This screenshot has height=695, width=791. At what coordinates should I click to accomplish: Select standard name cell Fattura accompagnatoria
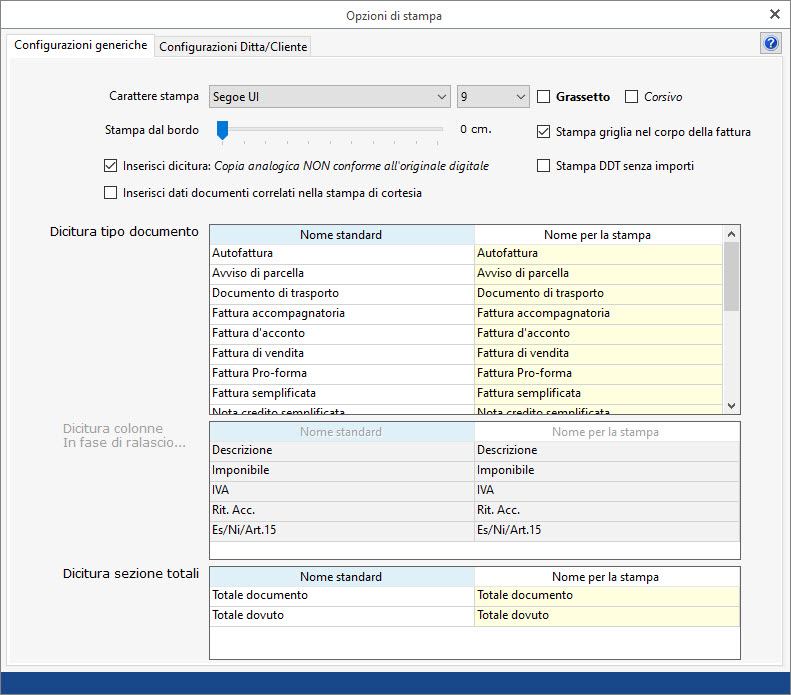point(342,313)
